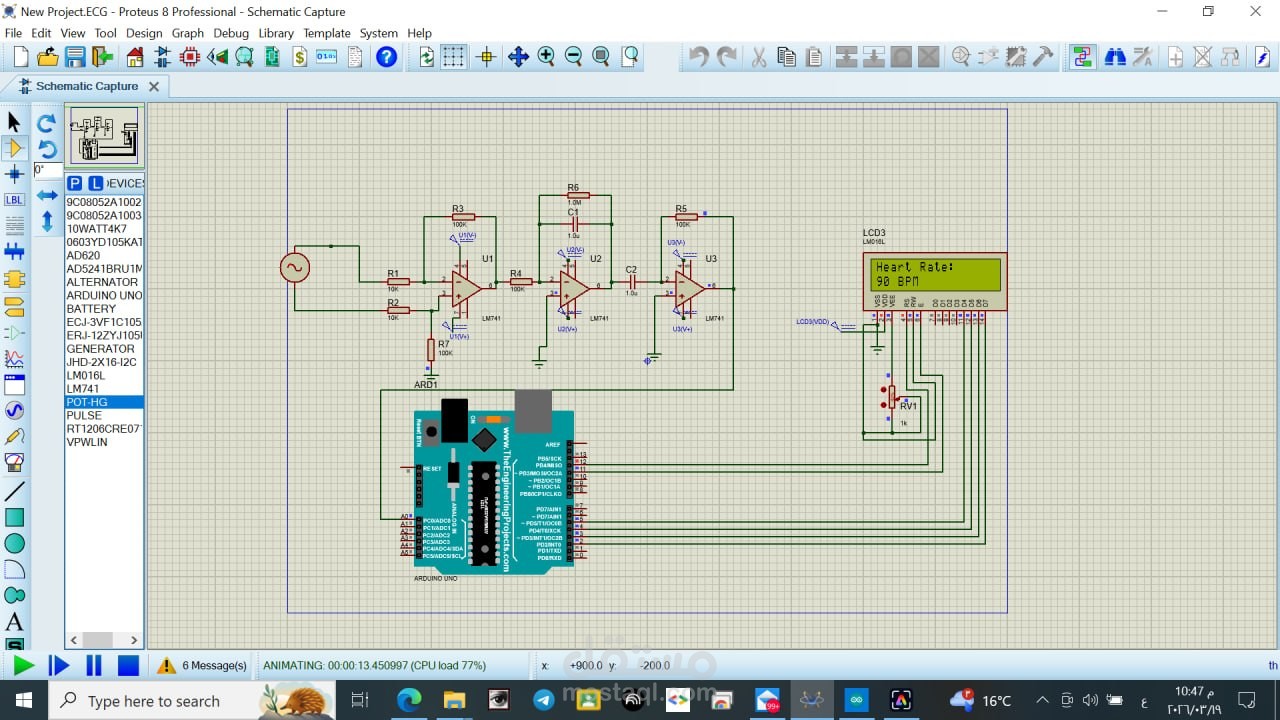Open Microsoft Edge from the taskbar

click(410, 700)
